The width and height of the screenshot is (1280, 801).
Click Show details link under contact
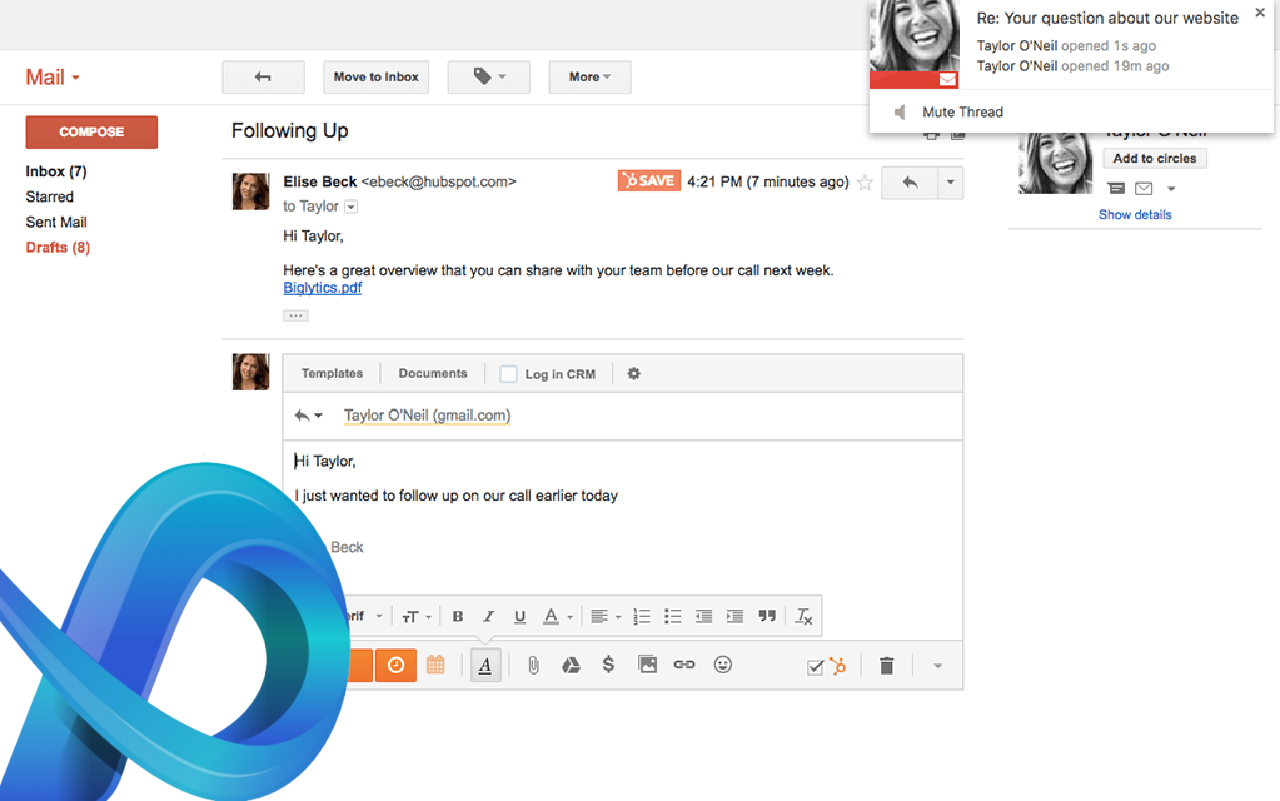1135,215
